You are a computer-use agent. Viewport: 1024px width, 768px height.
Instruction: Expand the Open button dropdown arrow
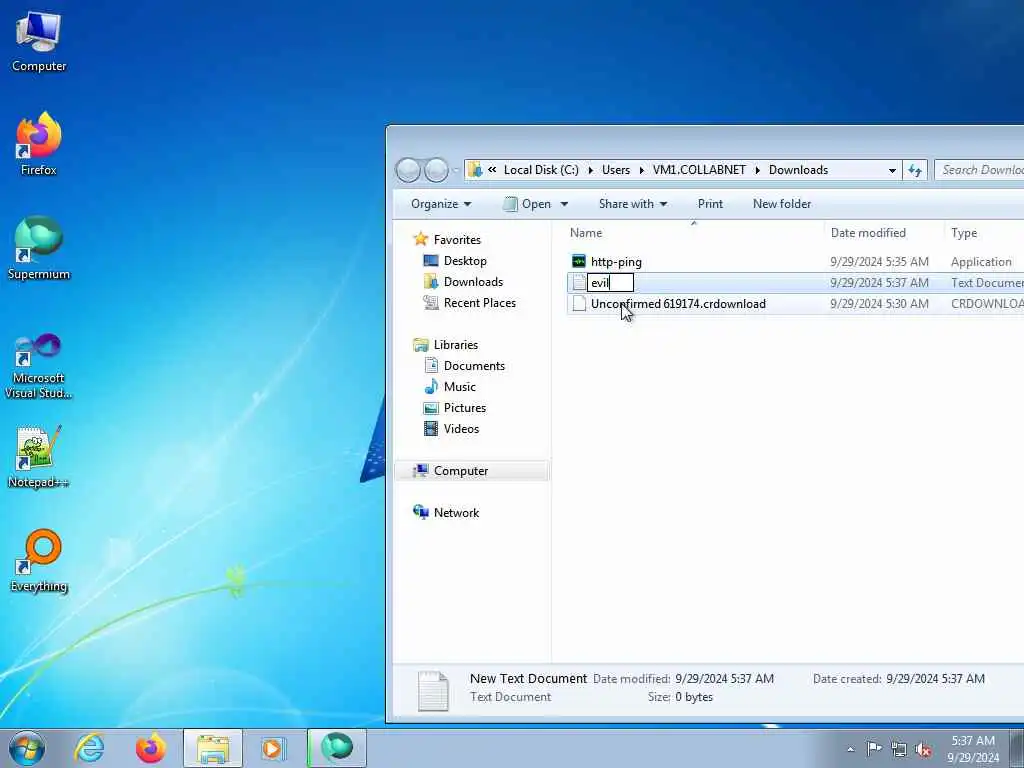[564, 204]
